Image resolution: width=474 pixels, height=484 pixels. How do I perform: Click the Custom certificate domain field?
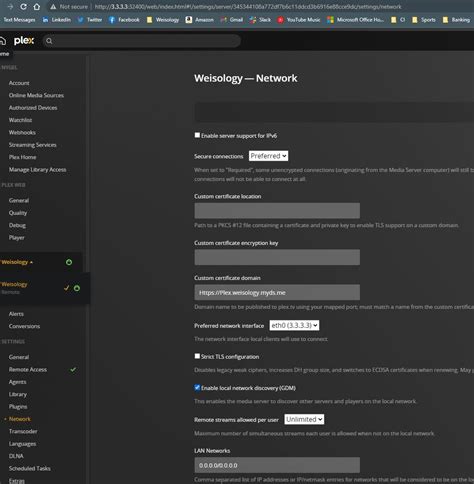277,292
